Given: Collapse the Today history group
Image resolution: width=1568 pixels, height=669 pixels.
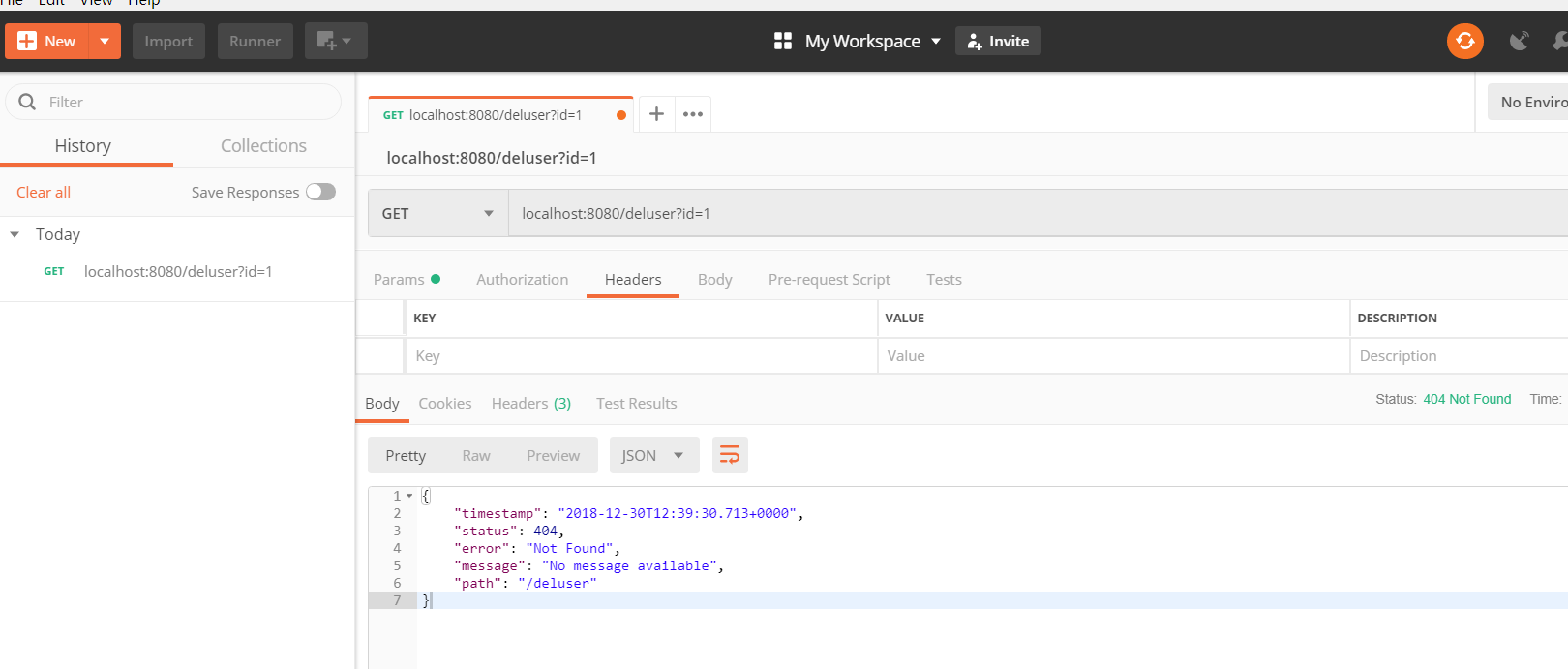Looking at the screenshot, I should [x=15, y=234].
